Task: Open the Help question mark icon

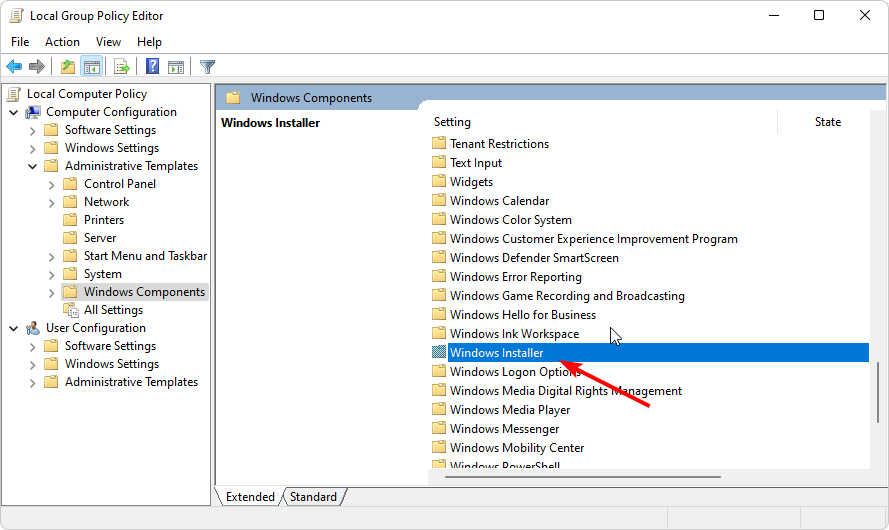Action: click(x=153, y=66)
